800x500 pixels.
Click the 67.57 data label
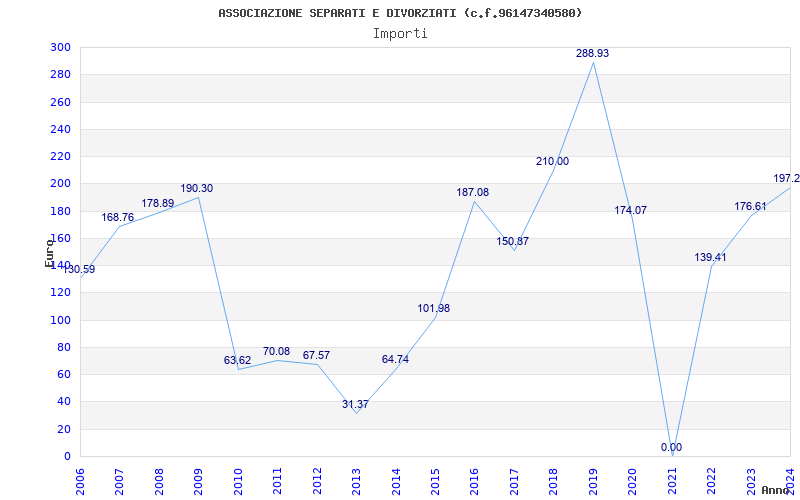[316, 355]
